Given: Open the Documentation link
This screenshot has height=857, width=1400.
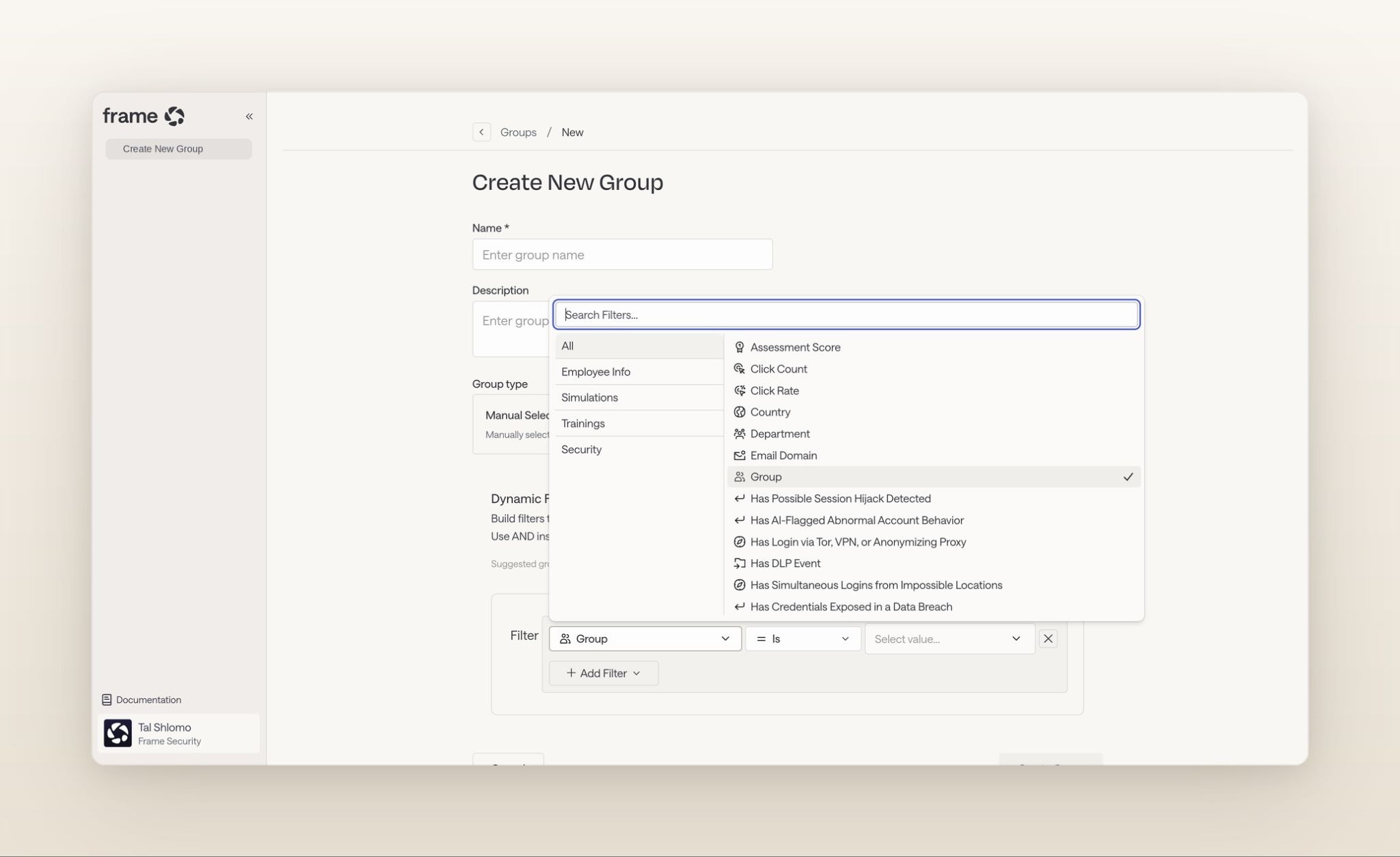Looking at the screenshot, I should 142,700.
